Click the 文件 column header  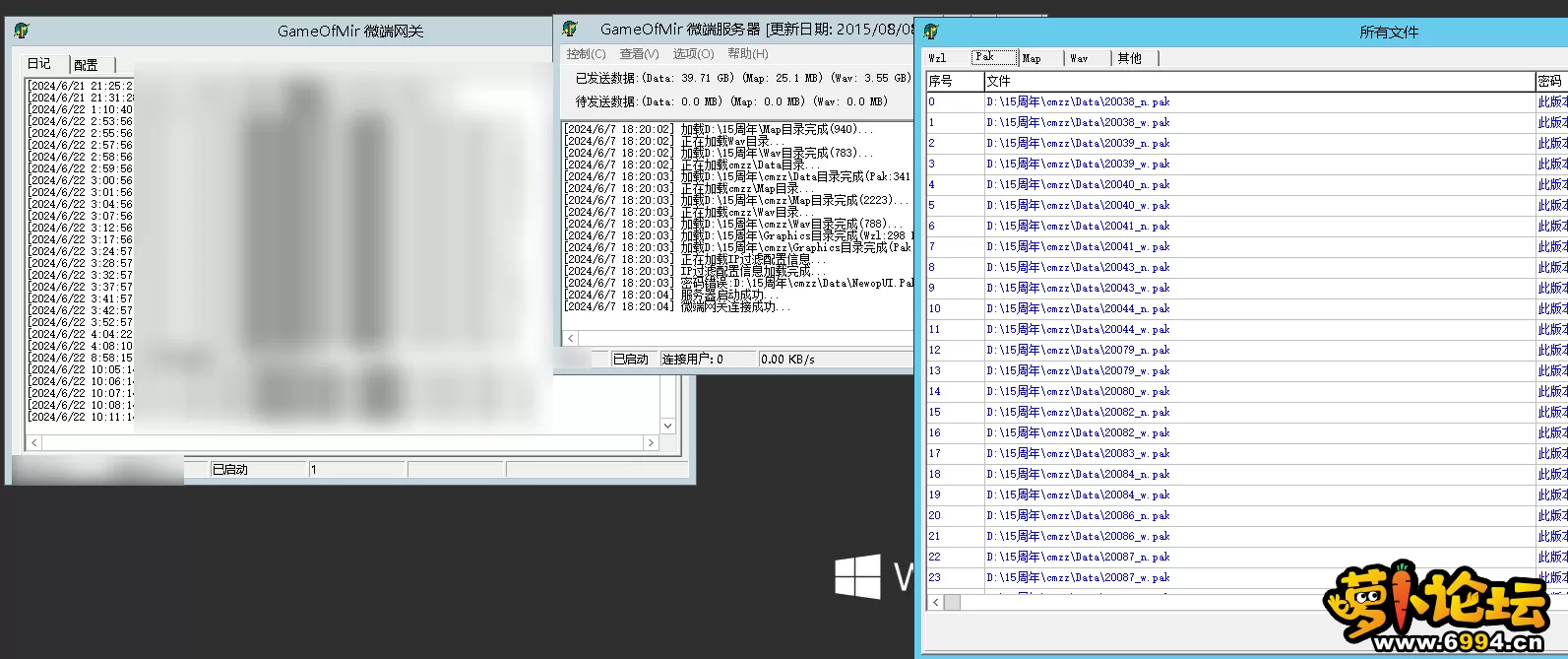1260,81
